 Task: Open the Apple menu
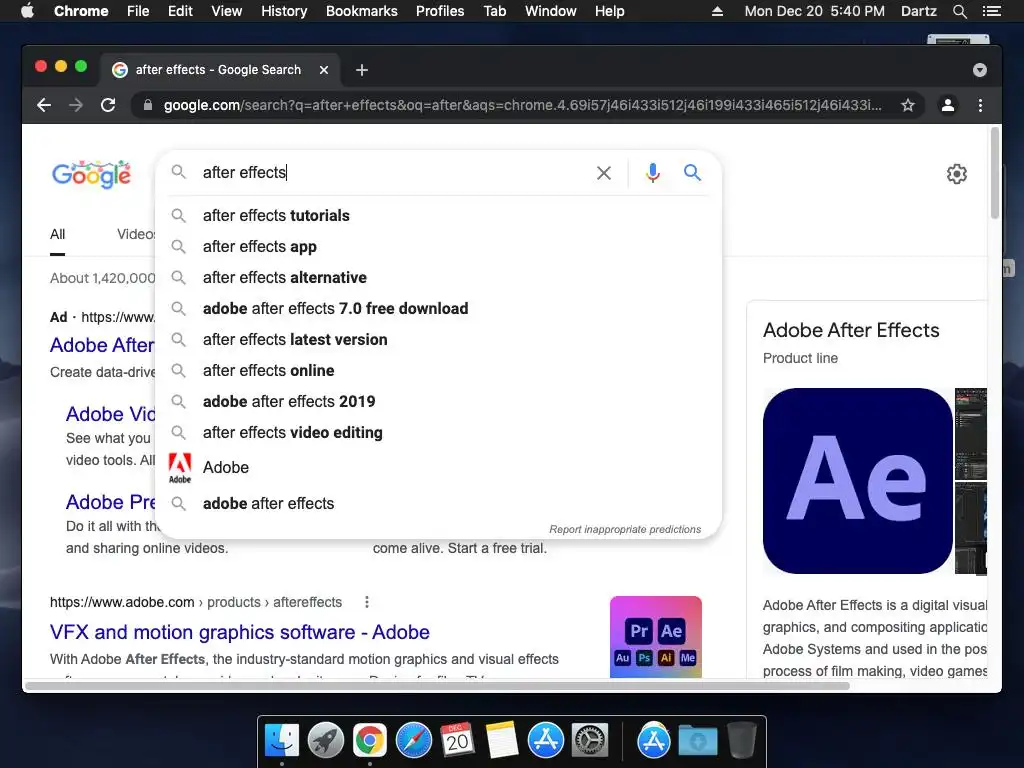click(x=27, y=11)
